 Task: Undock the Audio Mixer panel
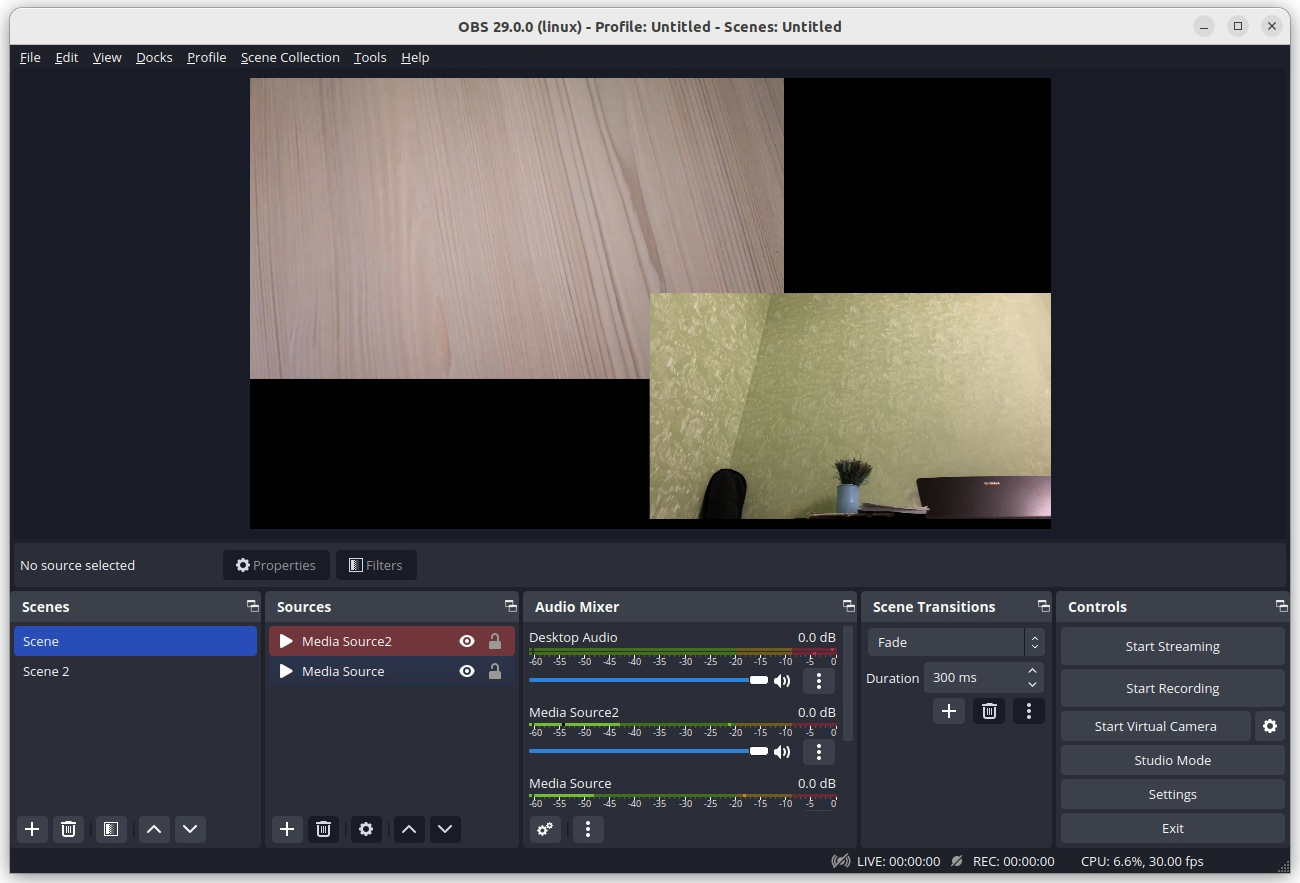848,606
